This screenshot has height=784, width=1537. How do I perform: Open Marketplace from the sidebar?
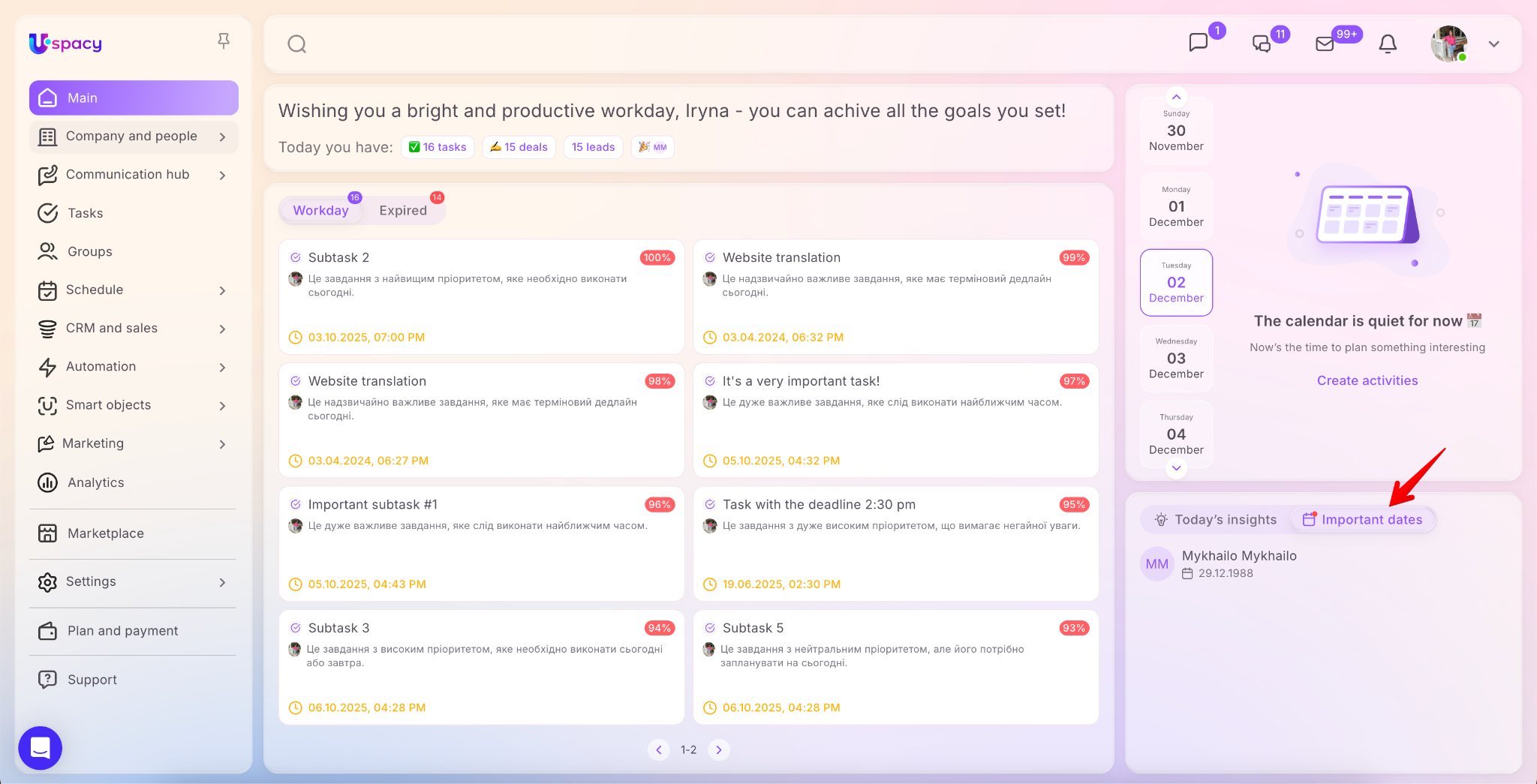[x=105, y=533]
